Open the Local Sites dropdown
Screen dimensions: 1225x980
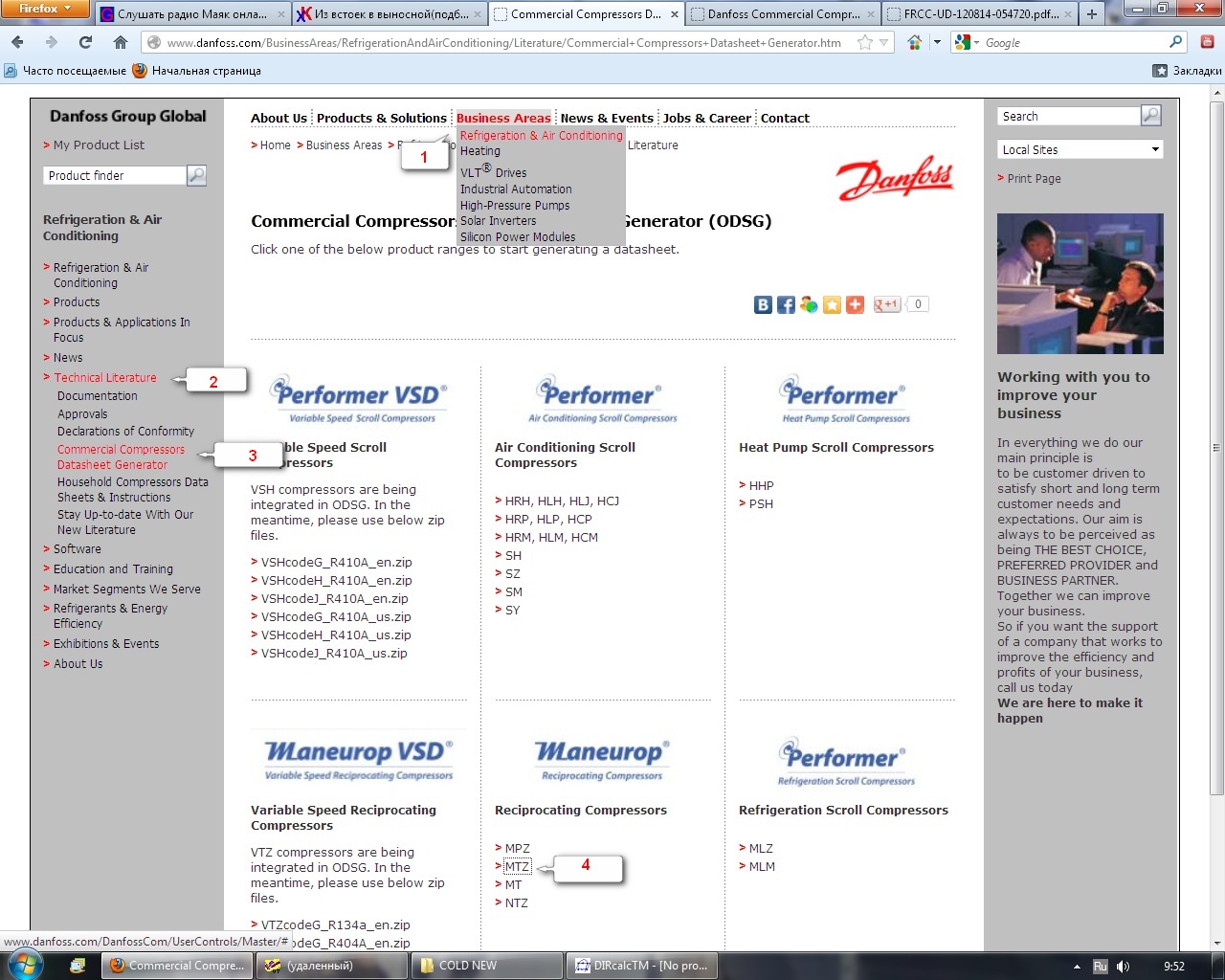(1080, 149)
